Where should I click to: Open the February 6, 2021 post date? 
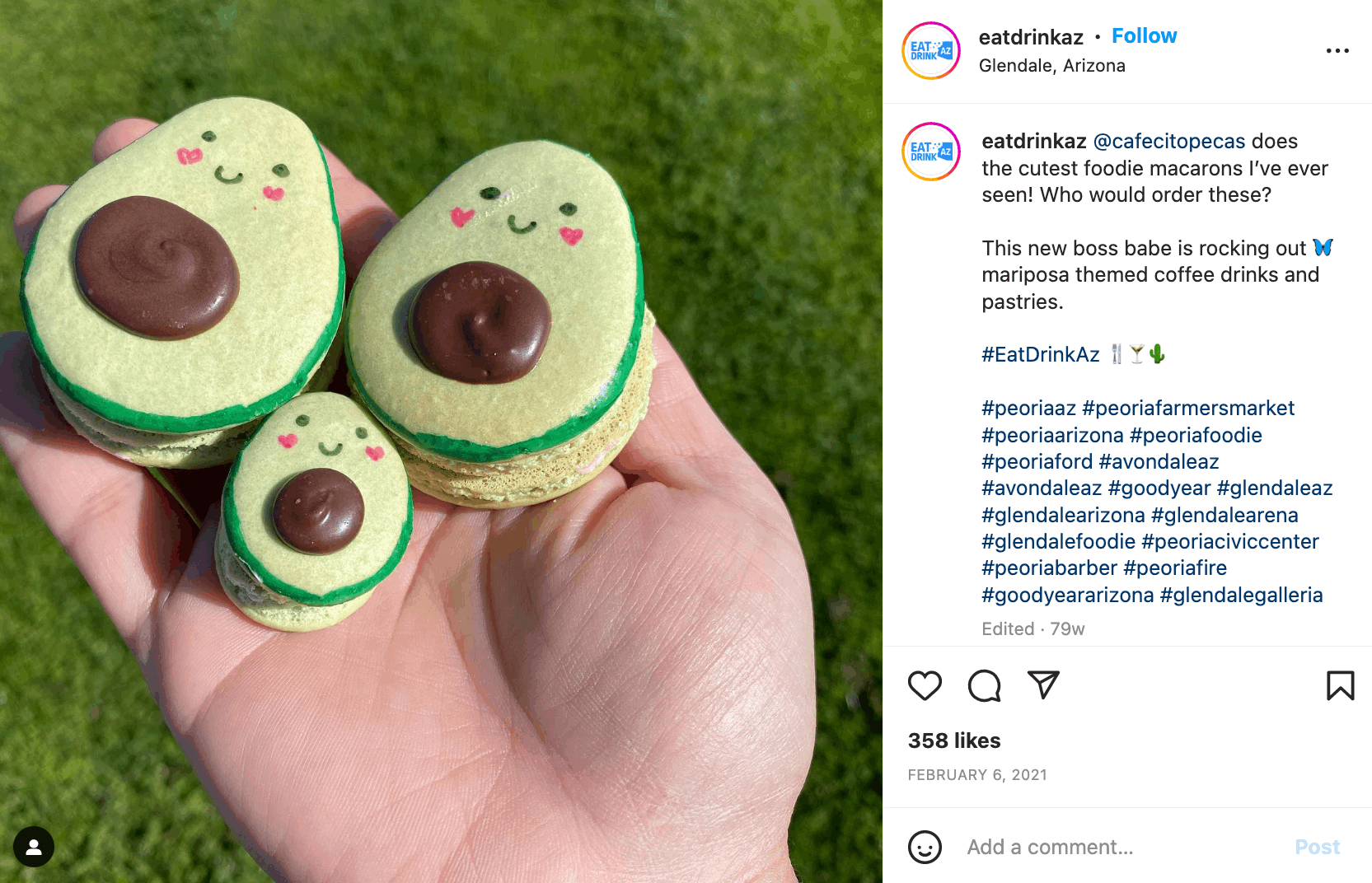977,775
